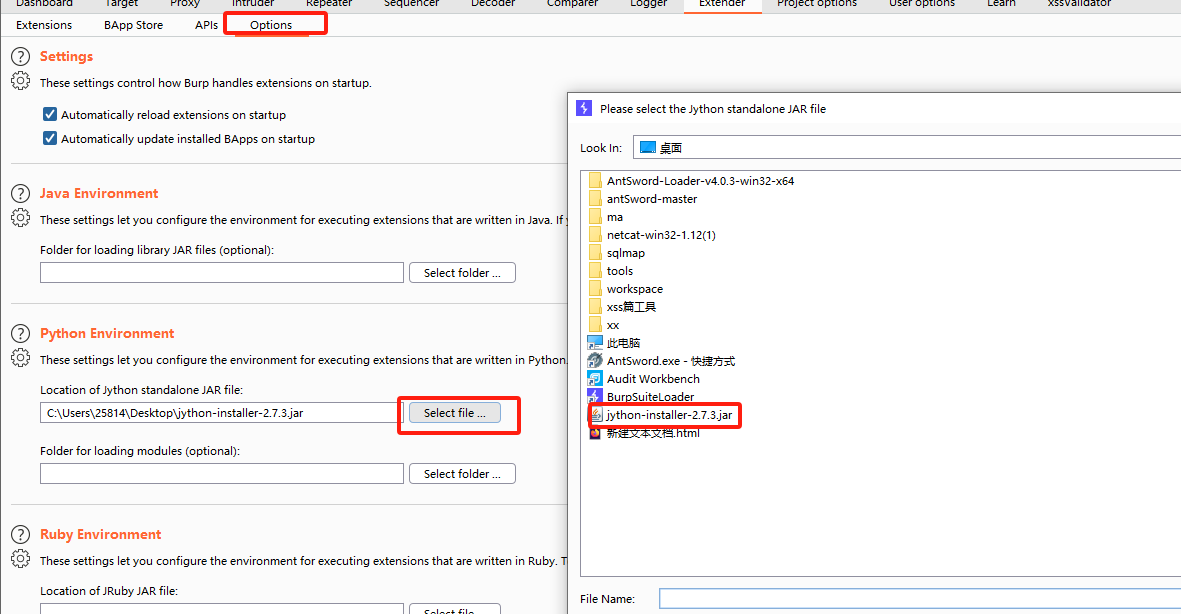Click Burp icon in file dialog title
Screen dimensions: 1181x614
point(584,108)
